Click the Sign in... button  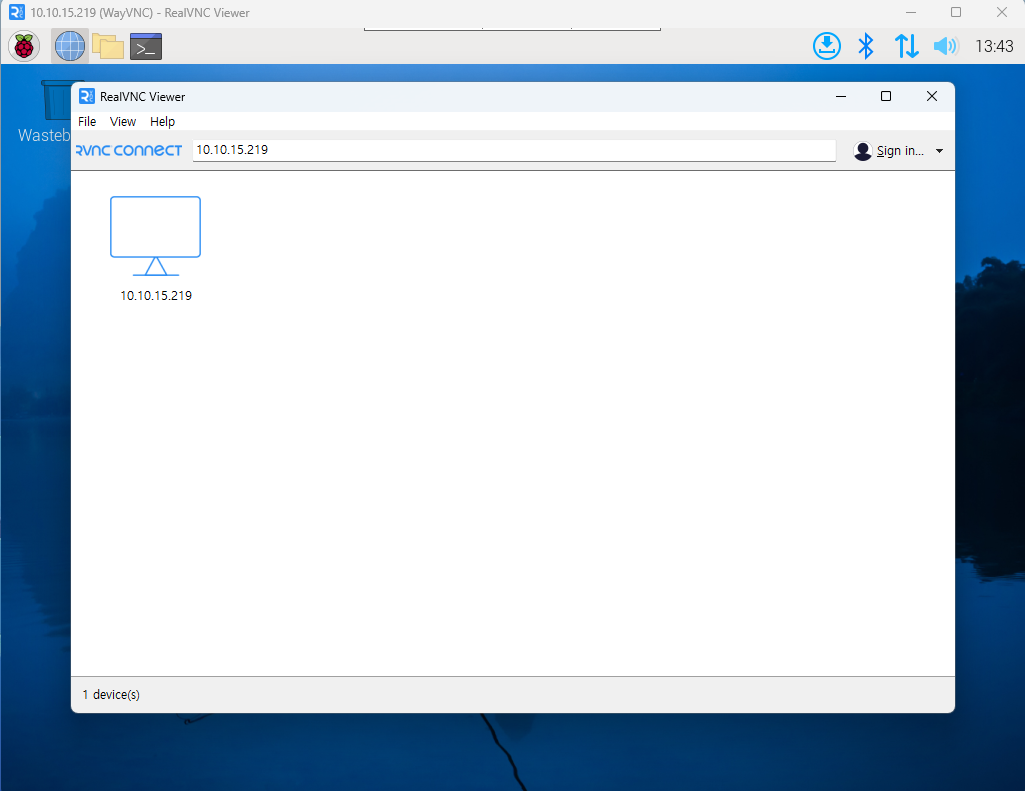[x=900, y=151]
